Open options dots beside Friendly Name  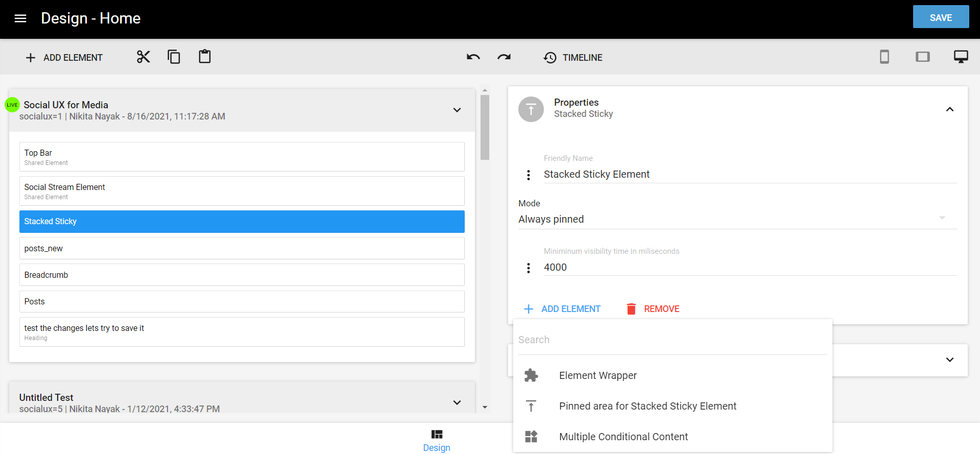[x=529, y=175]
